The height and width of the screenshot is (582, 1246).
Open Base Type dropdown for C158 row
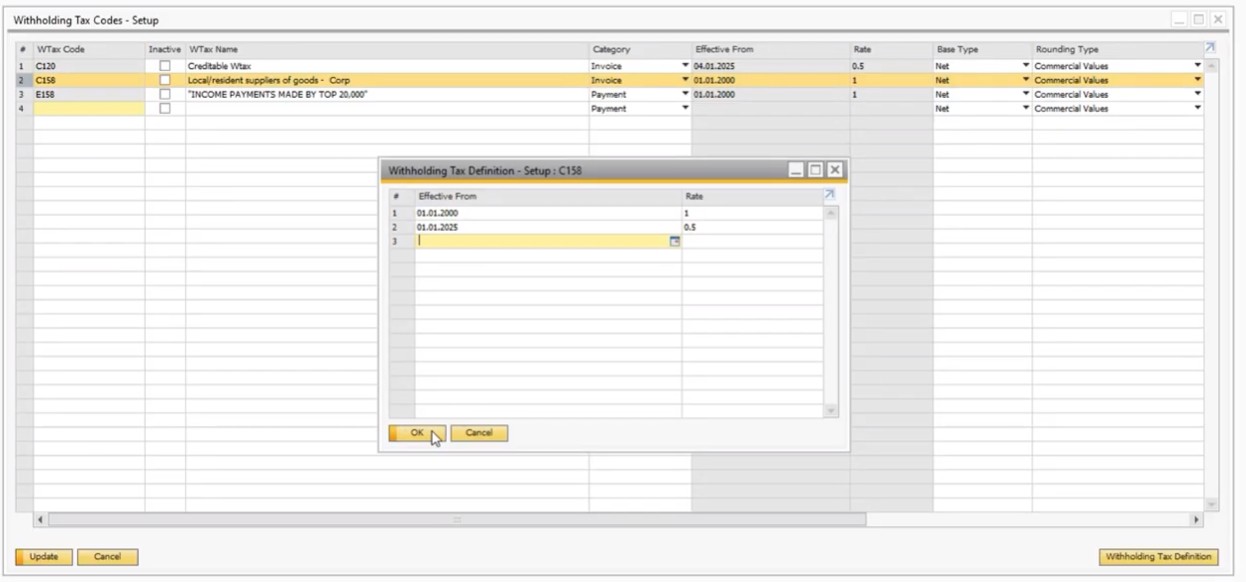1026,80
